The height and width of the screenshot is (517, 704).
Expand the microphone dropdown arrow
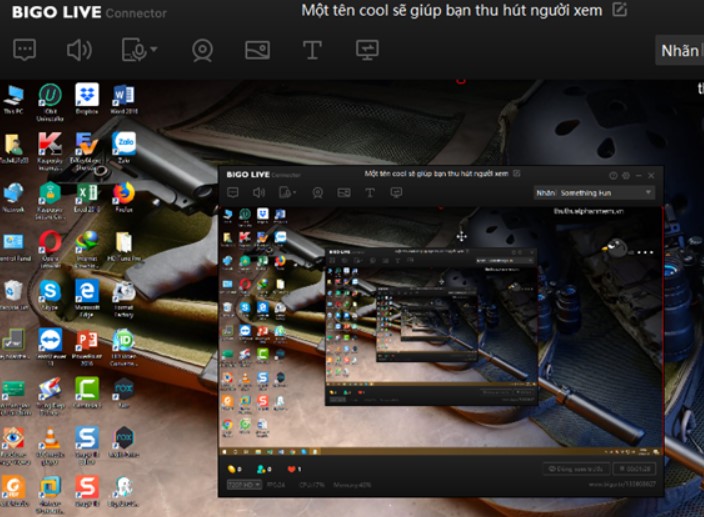pyautogui.click(x=153, y=50)
